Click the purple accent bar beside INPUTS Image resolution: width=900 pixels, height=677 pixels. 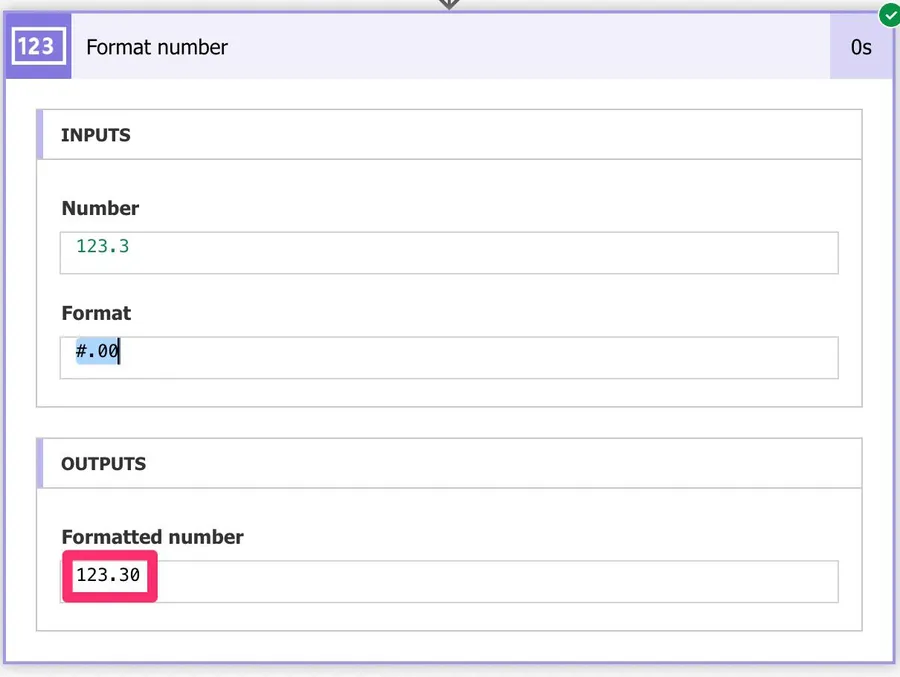pos(40,135)
